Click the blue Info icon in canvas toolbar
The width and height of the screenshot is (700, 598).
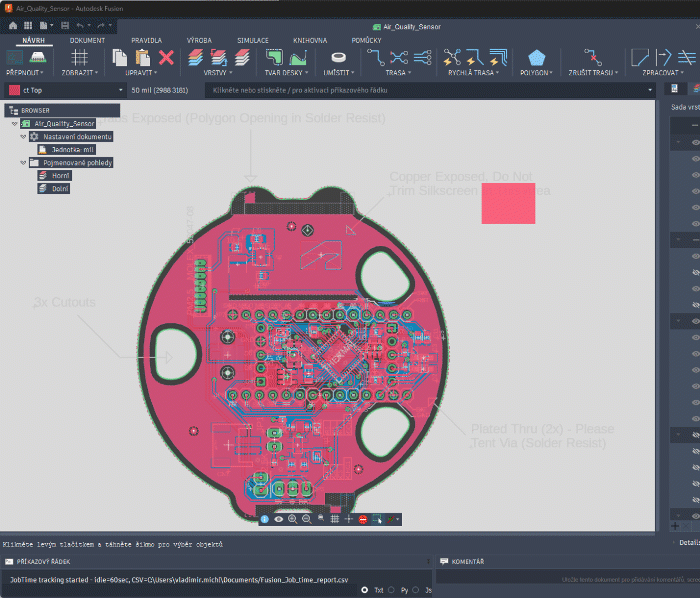pyautogui.click(x=265, y=519)
